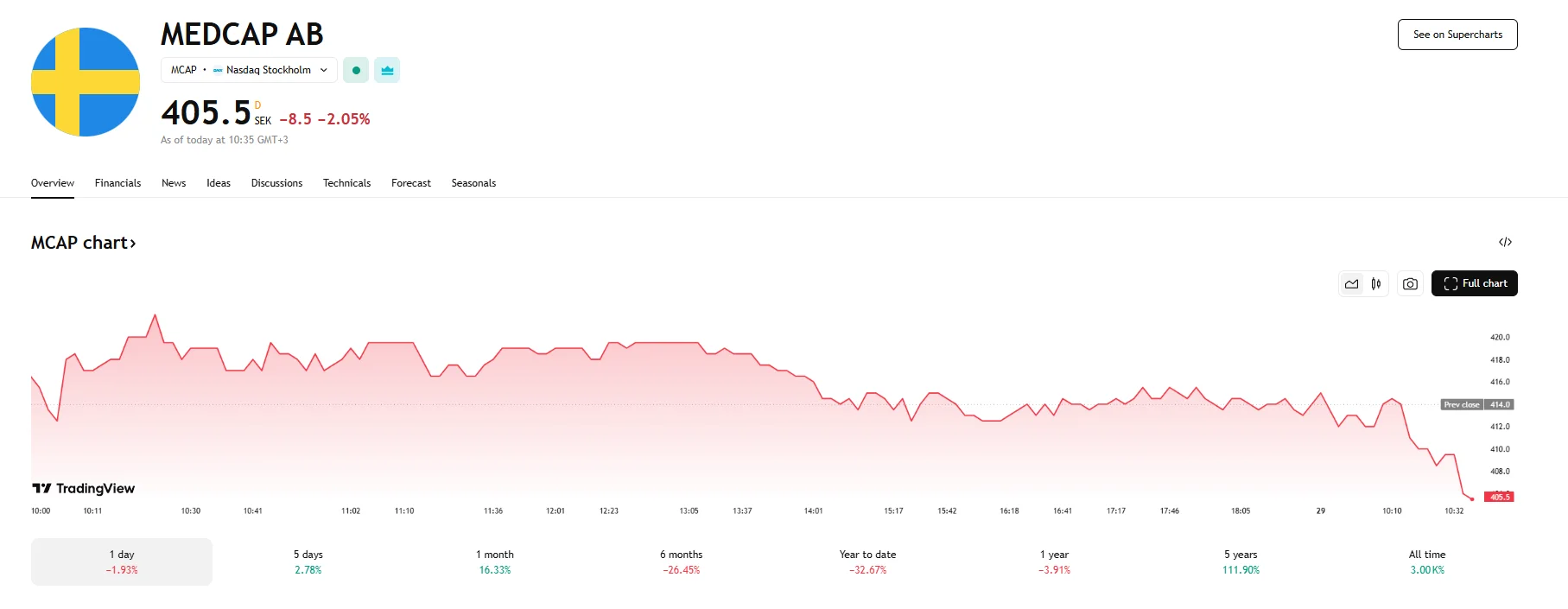Switch to the Financials tab
The height and width of the screenshot is (609, 1568).
[x=117, y=182]
